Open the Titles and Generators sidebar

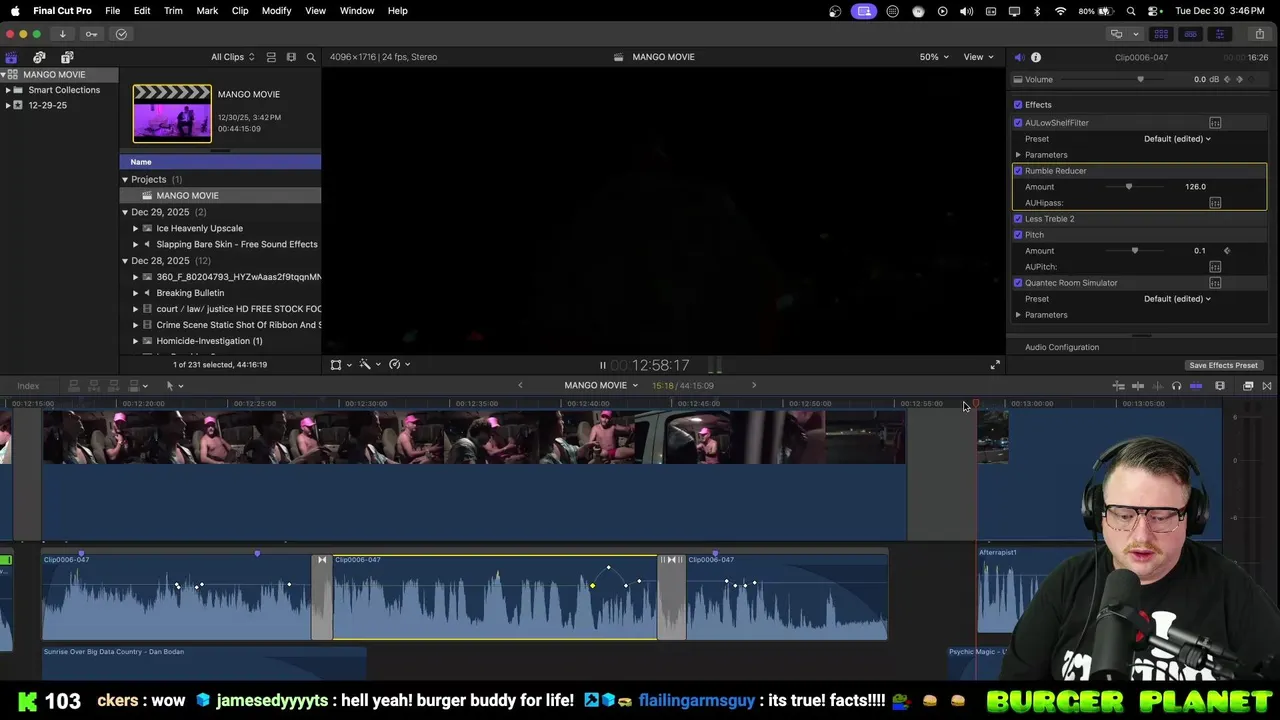tap(67, 57)
